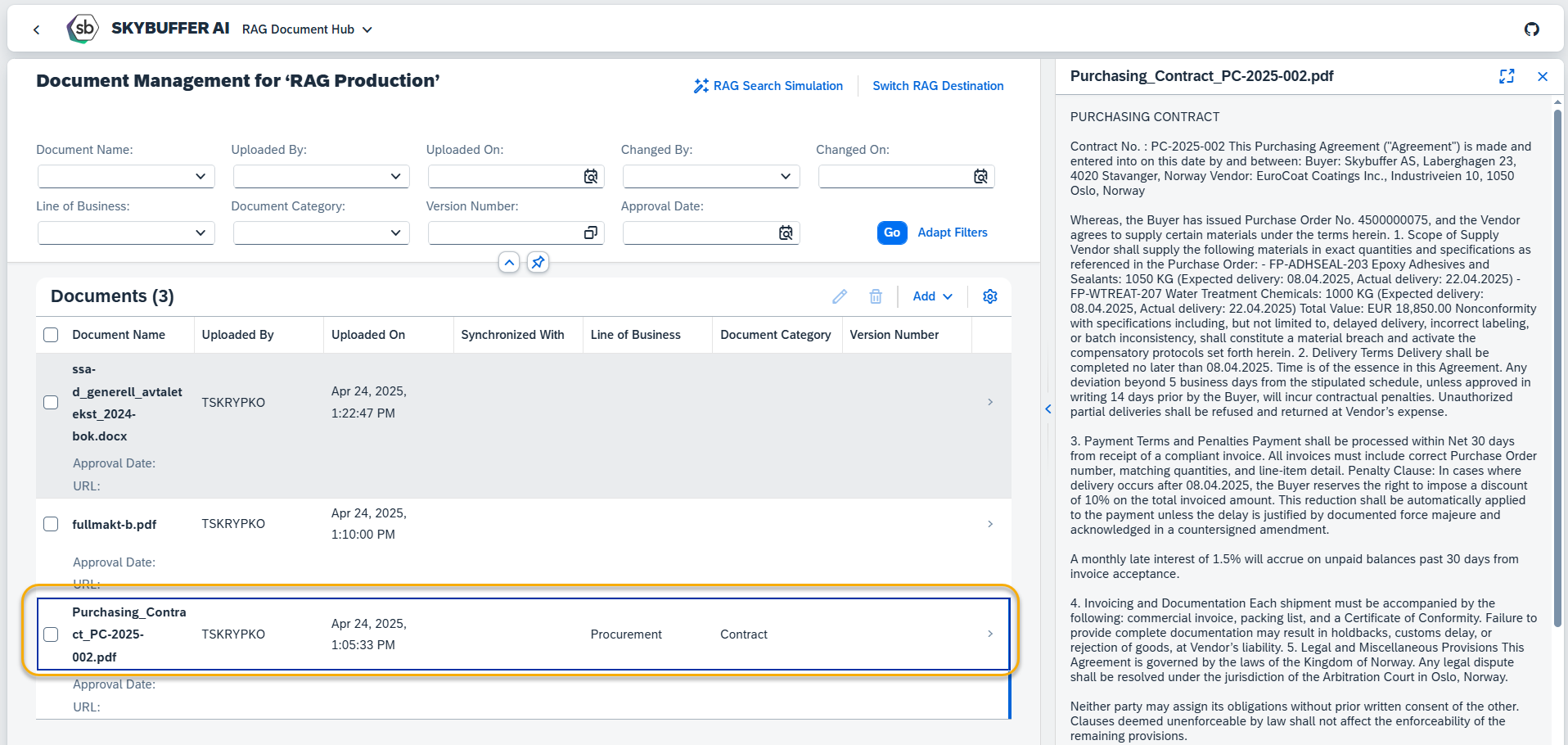Open the Add menu button
The height and width of the screenshot is (745, 1568).
932,296
